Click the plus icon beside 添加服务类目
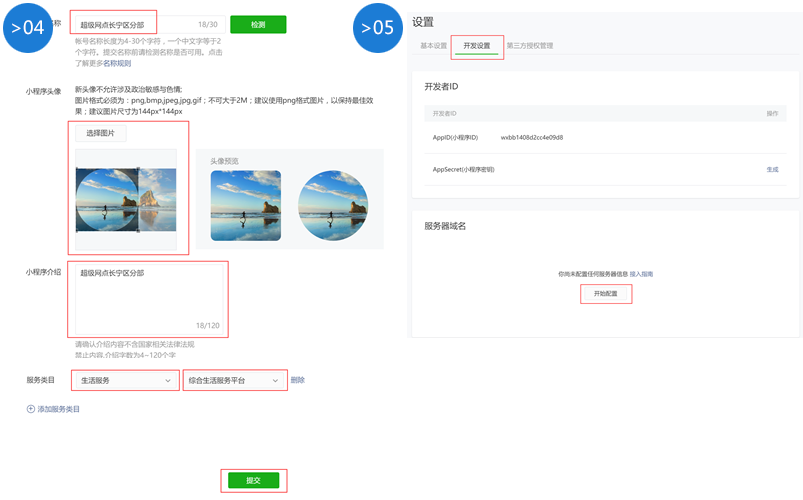Image resolution: width=803 pixels, height=500 pixels. (31, 409)
